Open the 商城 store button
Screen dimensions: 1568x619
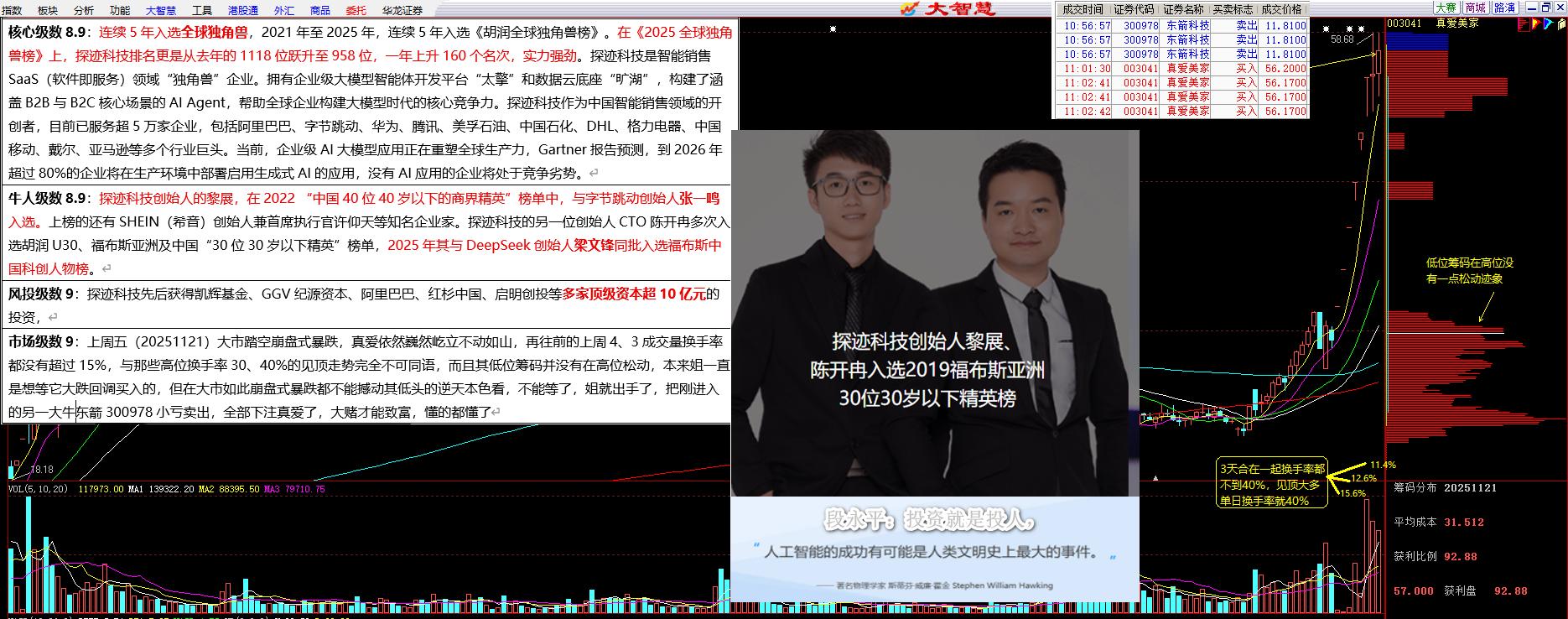1476,8
